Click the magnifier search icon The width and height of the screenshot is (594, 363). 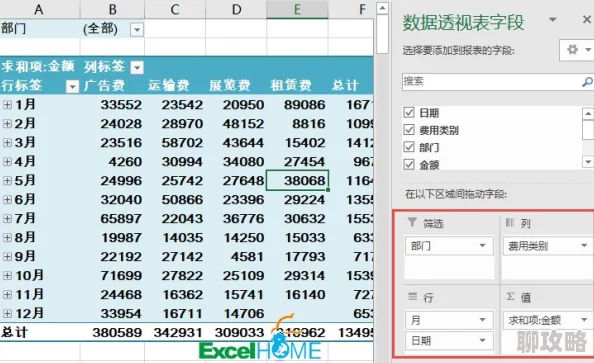coord(587,81)
